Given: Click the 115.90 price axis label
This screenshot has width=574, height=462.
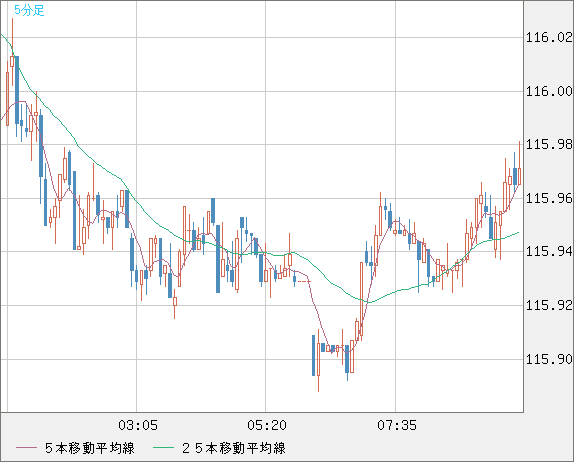Looking at the screenshot, I should 549,359.
